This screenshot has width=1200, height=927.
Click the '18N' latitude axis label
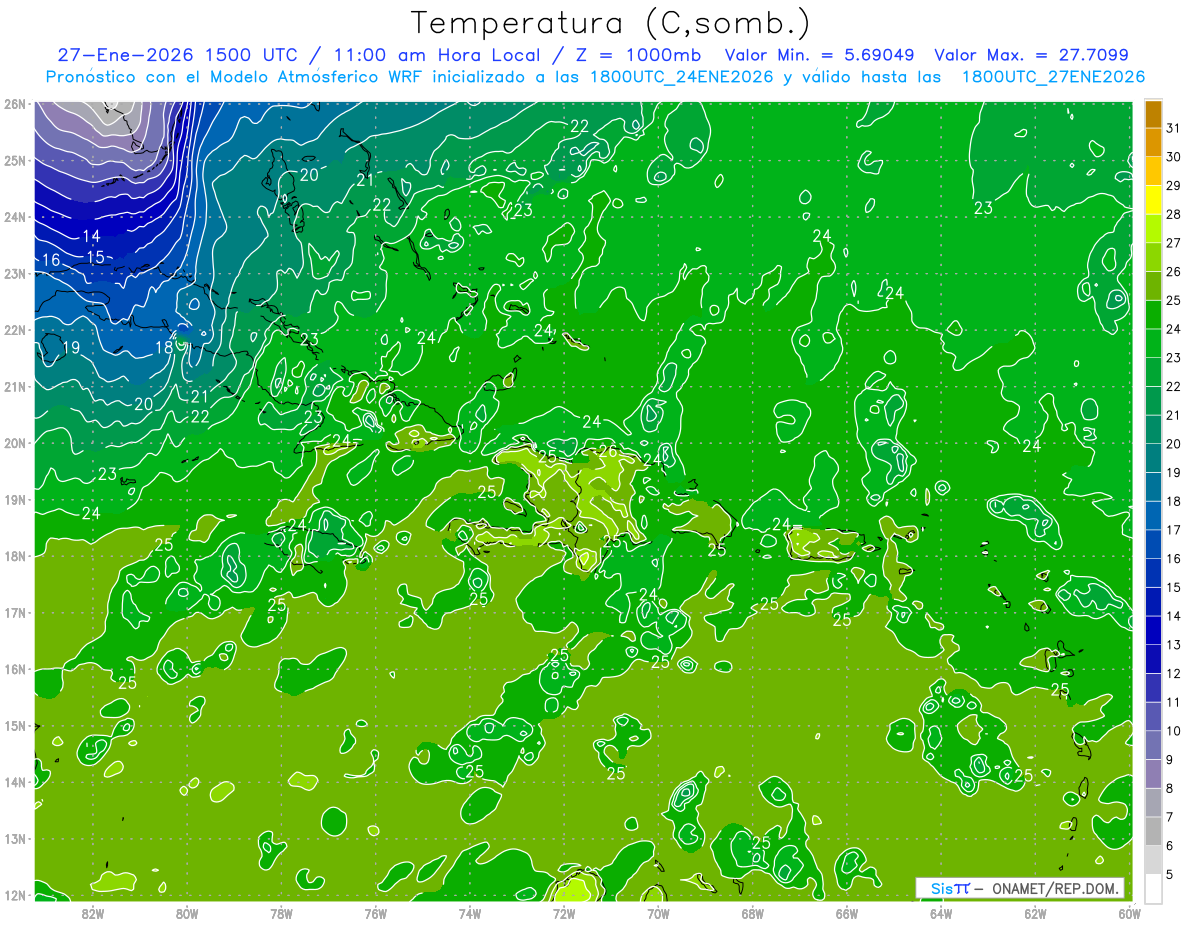pos(14,556)
